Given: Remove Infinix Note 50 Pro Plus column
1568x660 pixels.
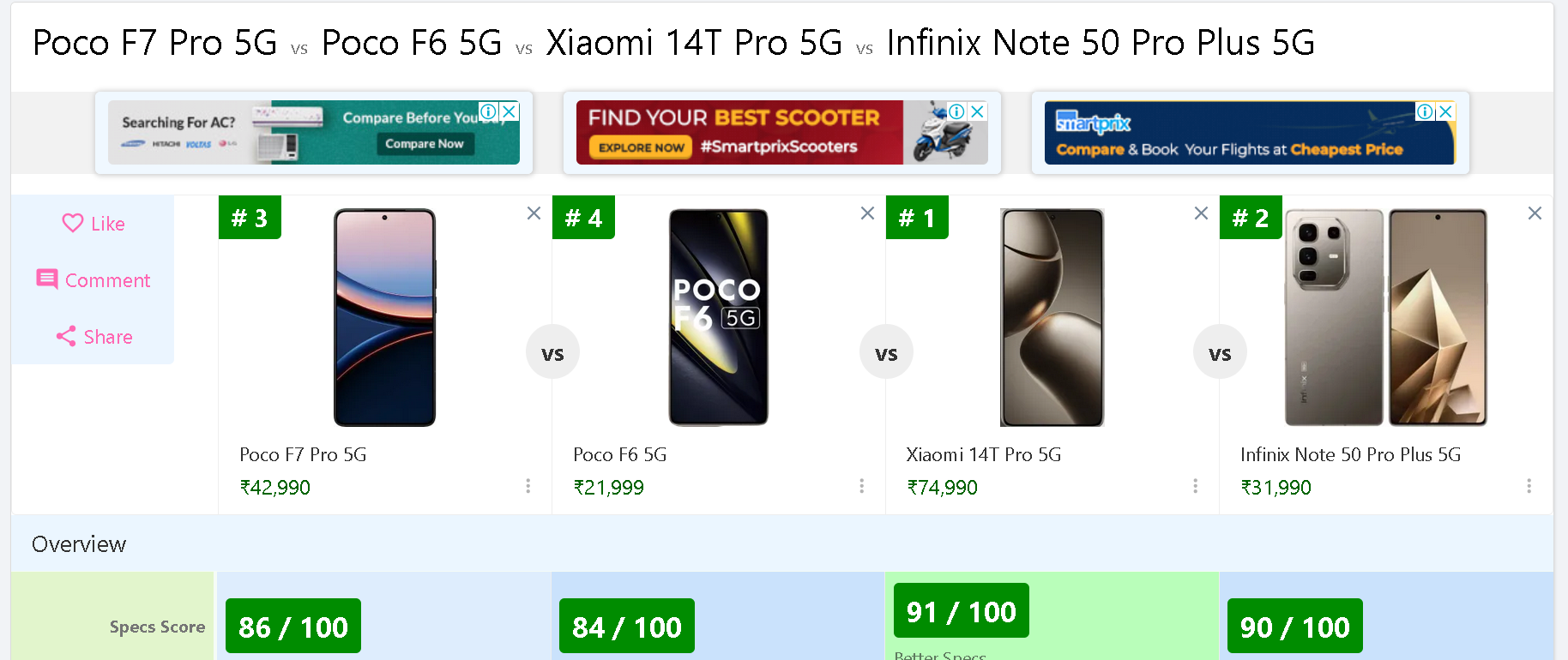Looking at the screenshot, I should 1535,213.
